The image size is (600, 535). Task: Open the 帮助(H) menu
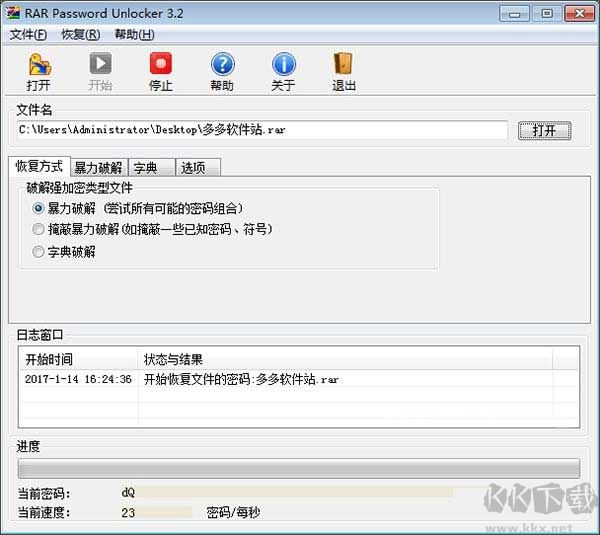(x=134, y=35)
